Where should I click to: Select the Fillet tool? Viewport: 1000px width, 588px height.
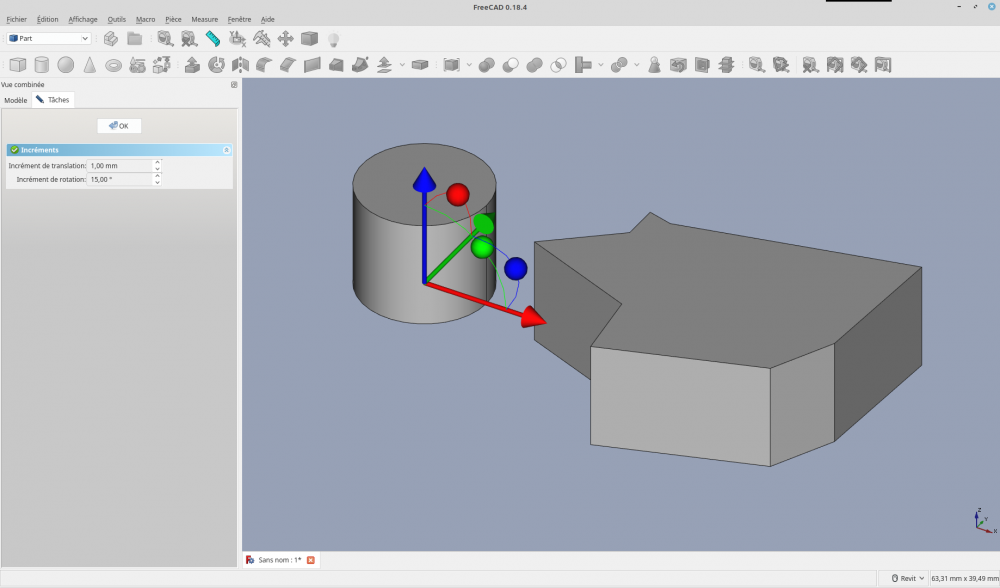tap(264, 64)
